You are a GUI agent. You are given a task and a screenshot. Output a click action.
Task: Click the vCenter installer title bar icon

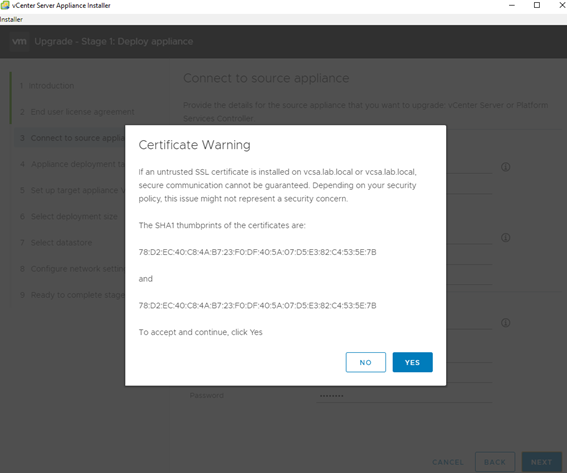[5, 5]
